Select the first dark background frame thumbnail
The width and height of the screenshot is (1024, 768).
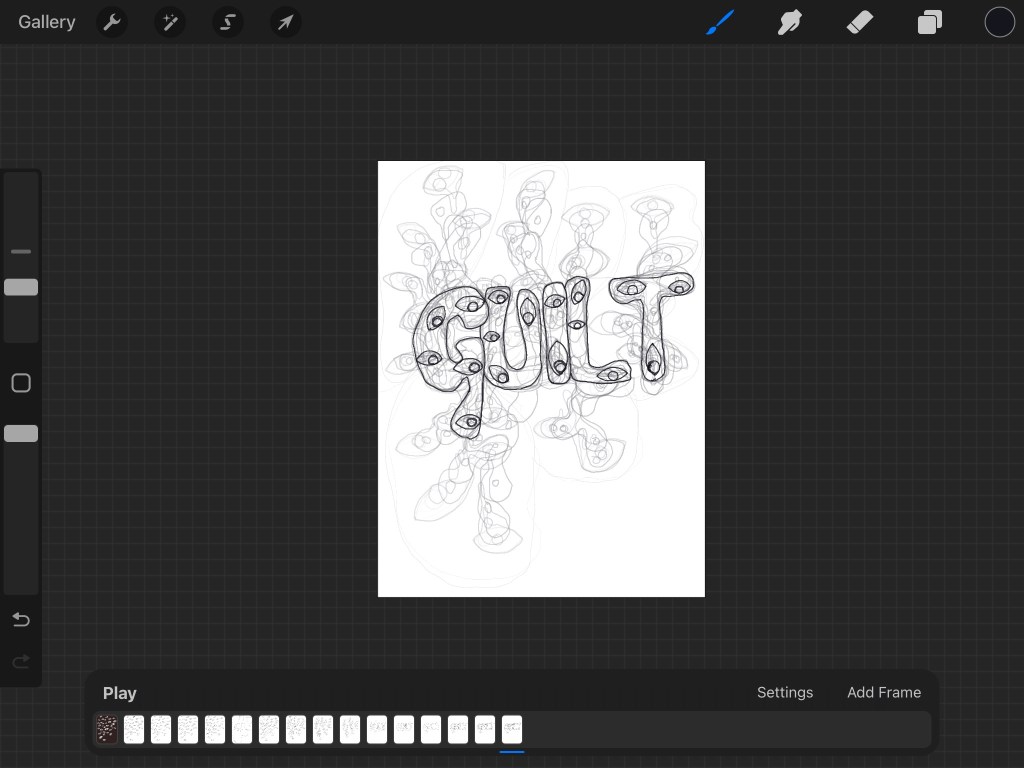(x=107, y=729)
